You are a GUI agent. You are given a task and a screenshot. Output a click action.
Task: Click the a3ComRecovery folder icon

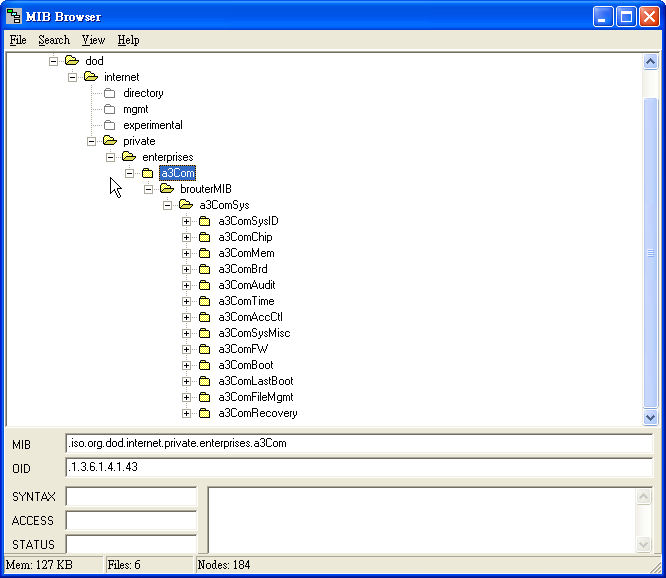tap(205, 413)
